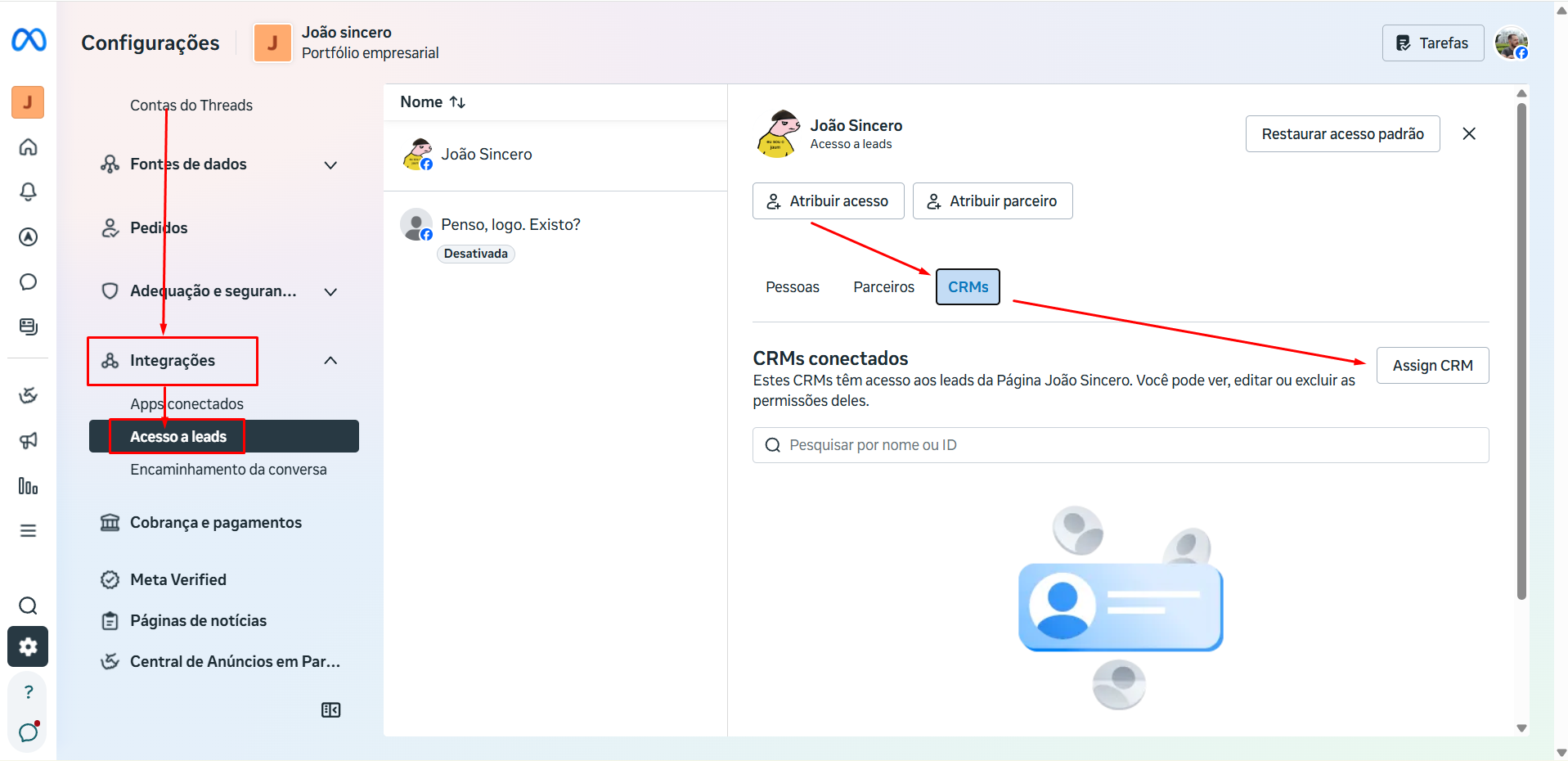Switch to the Pessoas tab
1568x761 pixels.
[792, 287]
